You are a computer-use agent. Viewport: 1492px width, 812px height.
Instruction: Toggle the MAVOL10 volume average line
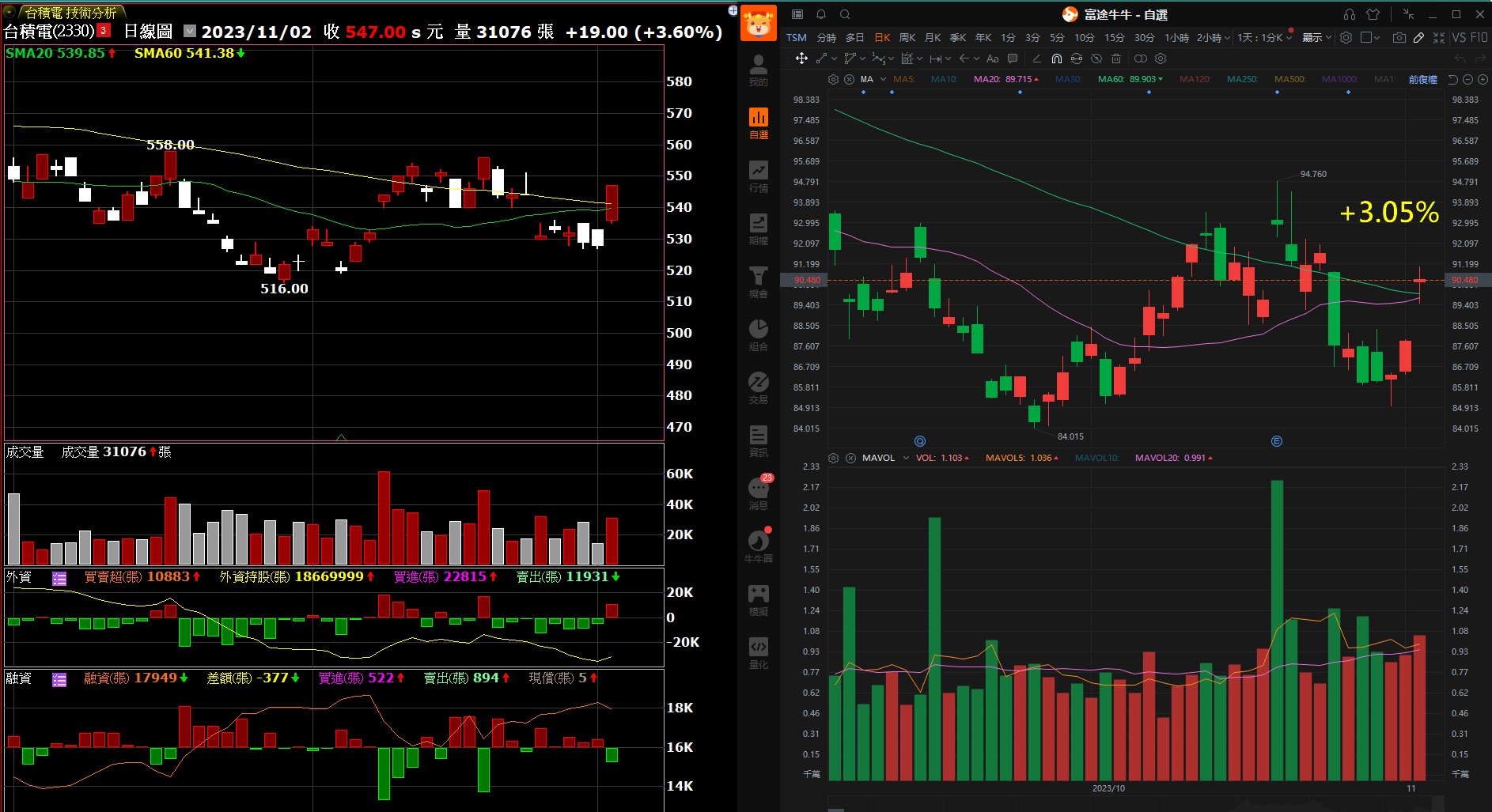(x=1097, y=458)
